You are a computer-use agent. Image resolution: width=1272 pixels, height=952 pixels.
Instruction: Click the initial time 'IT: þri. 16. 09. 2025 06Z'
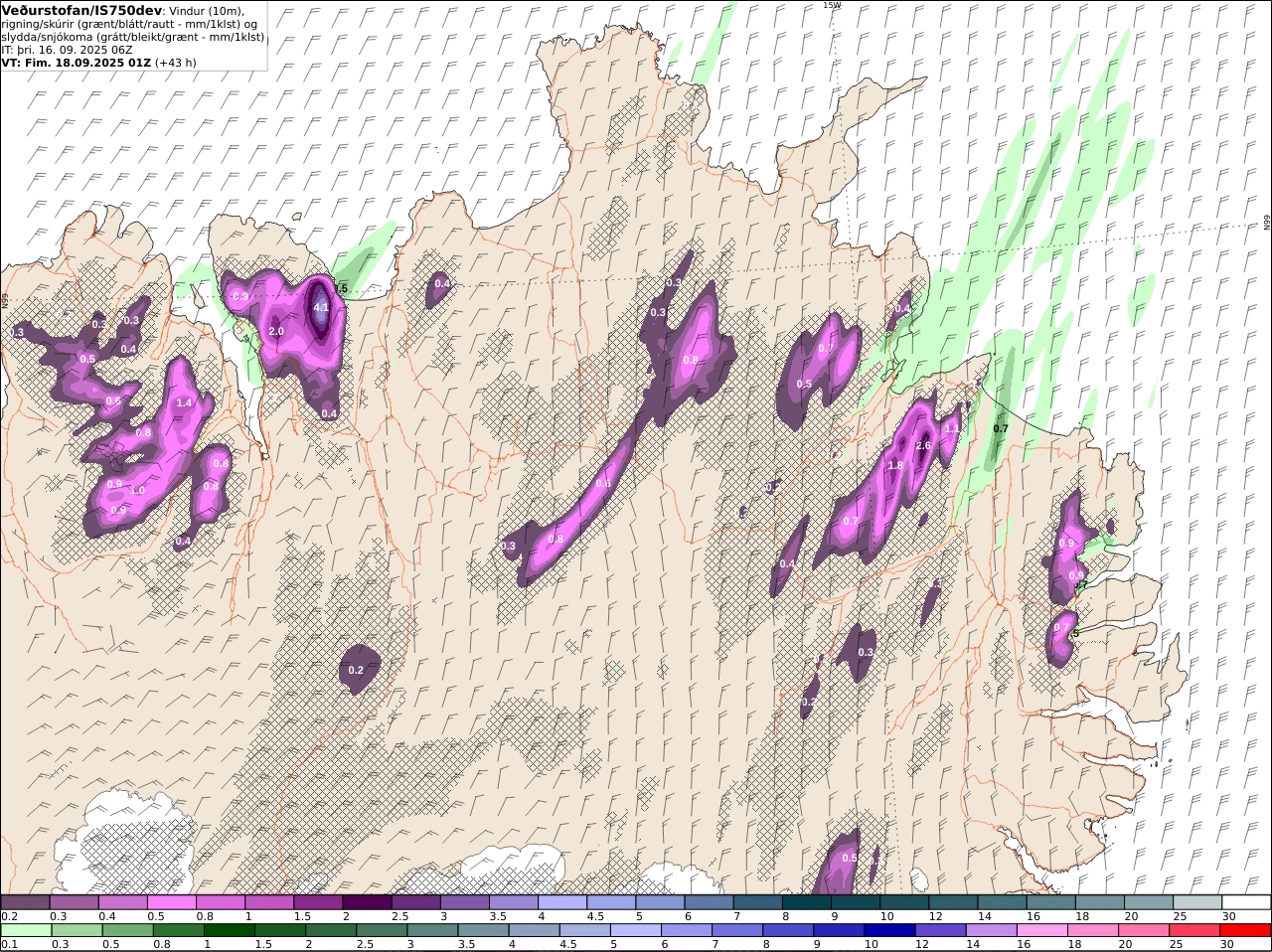tap(67, 50)
